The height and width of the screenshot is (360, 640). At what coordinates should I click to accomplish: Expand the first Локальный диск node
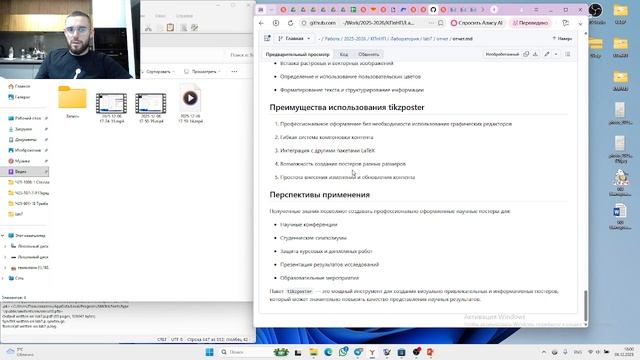pyautogui.click(x=5, y=246)
